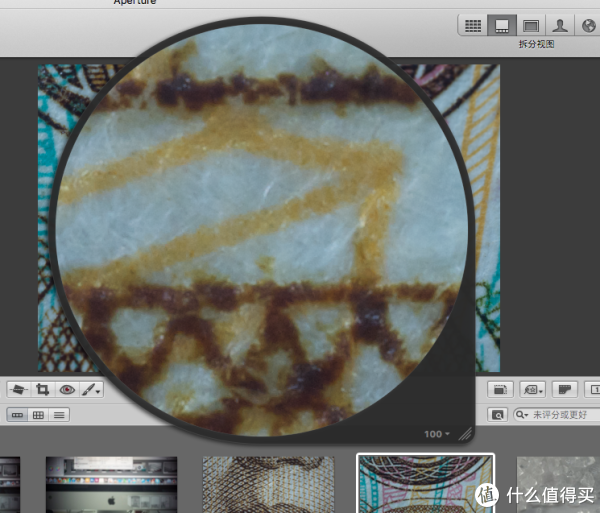Click the filmstrip corner icon button
The height and width of the screenshot is (513, 600).
coord(565,389)
